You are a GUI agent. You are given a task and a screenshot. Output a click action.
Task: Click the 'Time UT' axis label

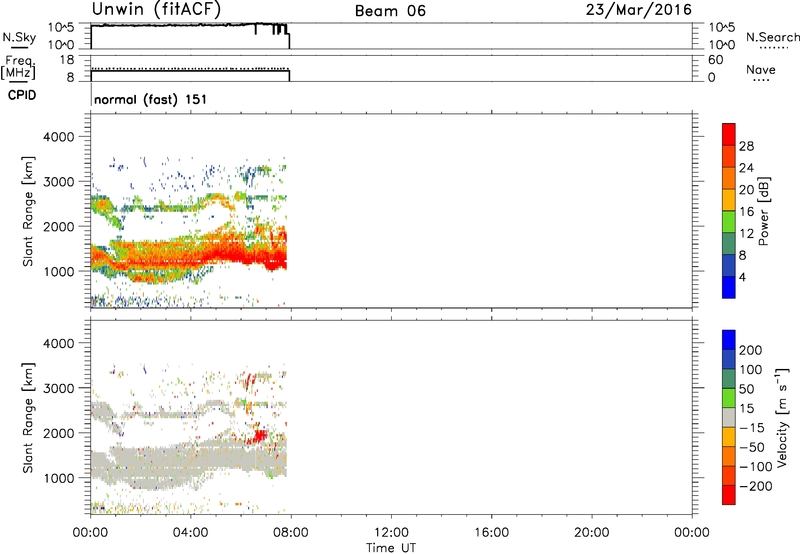click(391, 548)
